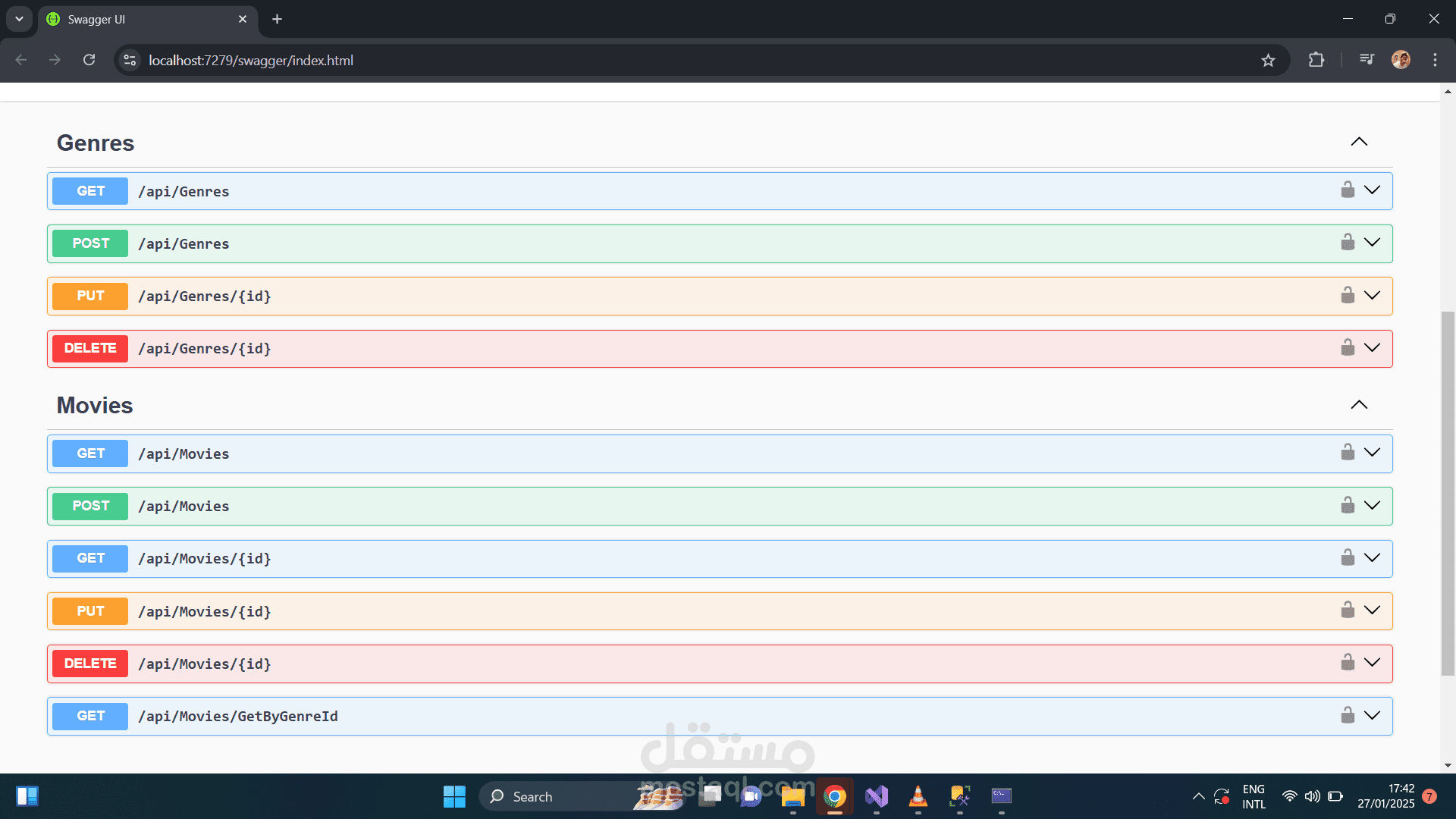Image resolution: width=1456 pixels, height=819 pixels.
Task: Click the Movies section heading
Action: (x=95, y=405)
